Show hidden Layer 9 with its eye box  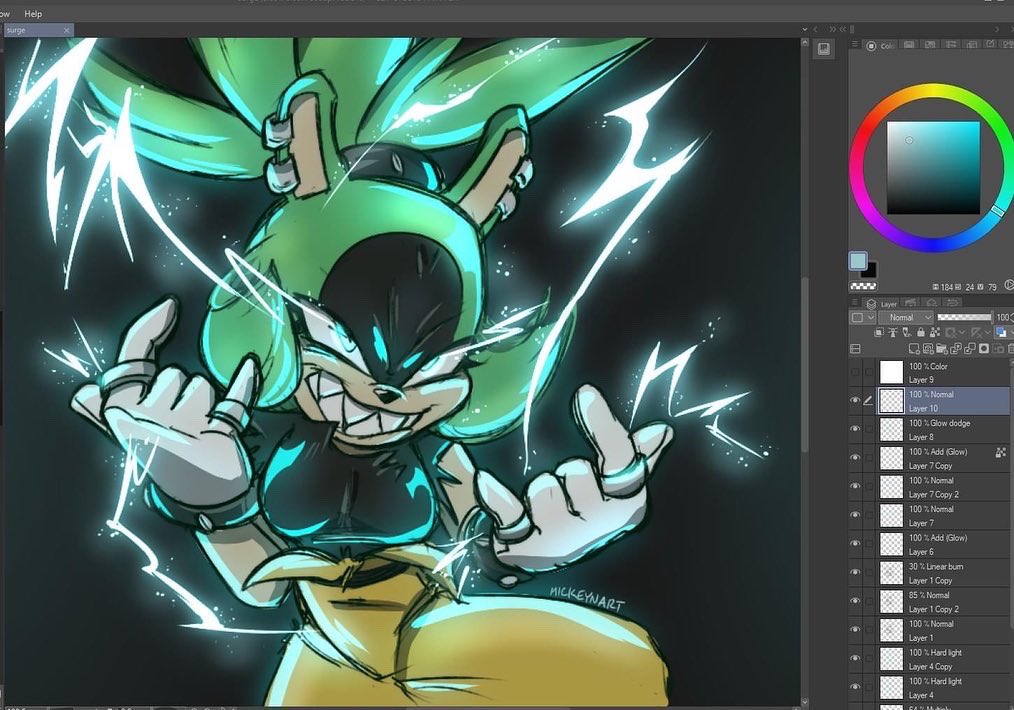click(855, 372)
